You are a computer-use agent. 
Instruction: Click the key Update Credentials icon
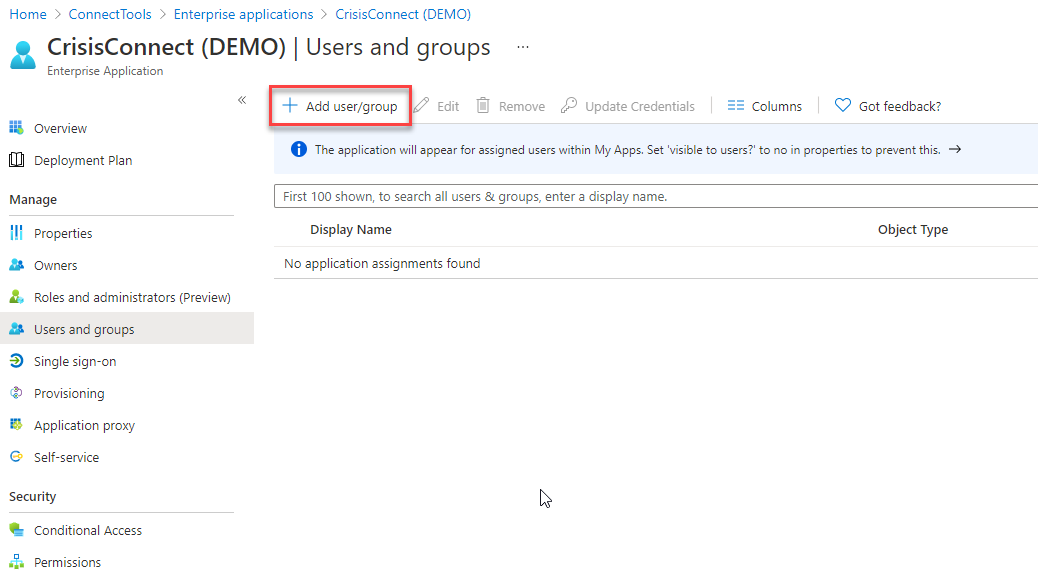click(569, 105)
